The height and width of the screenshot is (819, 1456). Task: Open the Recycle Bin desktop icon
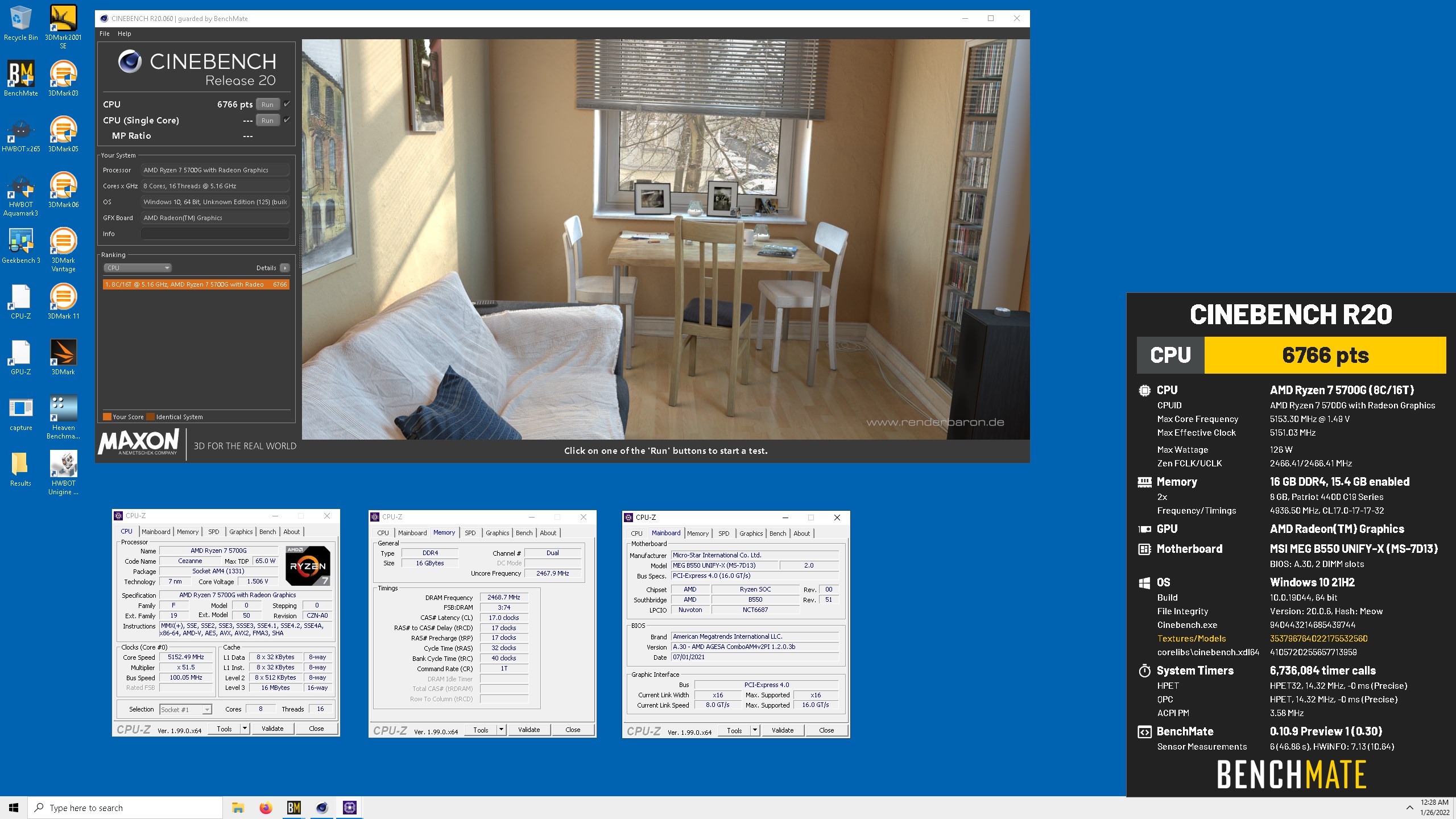20,24
